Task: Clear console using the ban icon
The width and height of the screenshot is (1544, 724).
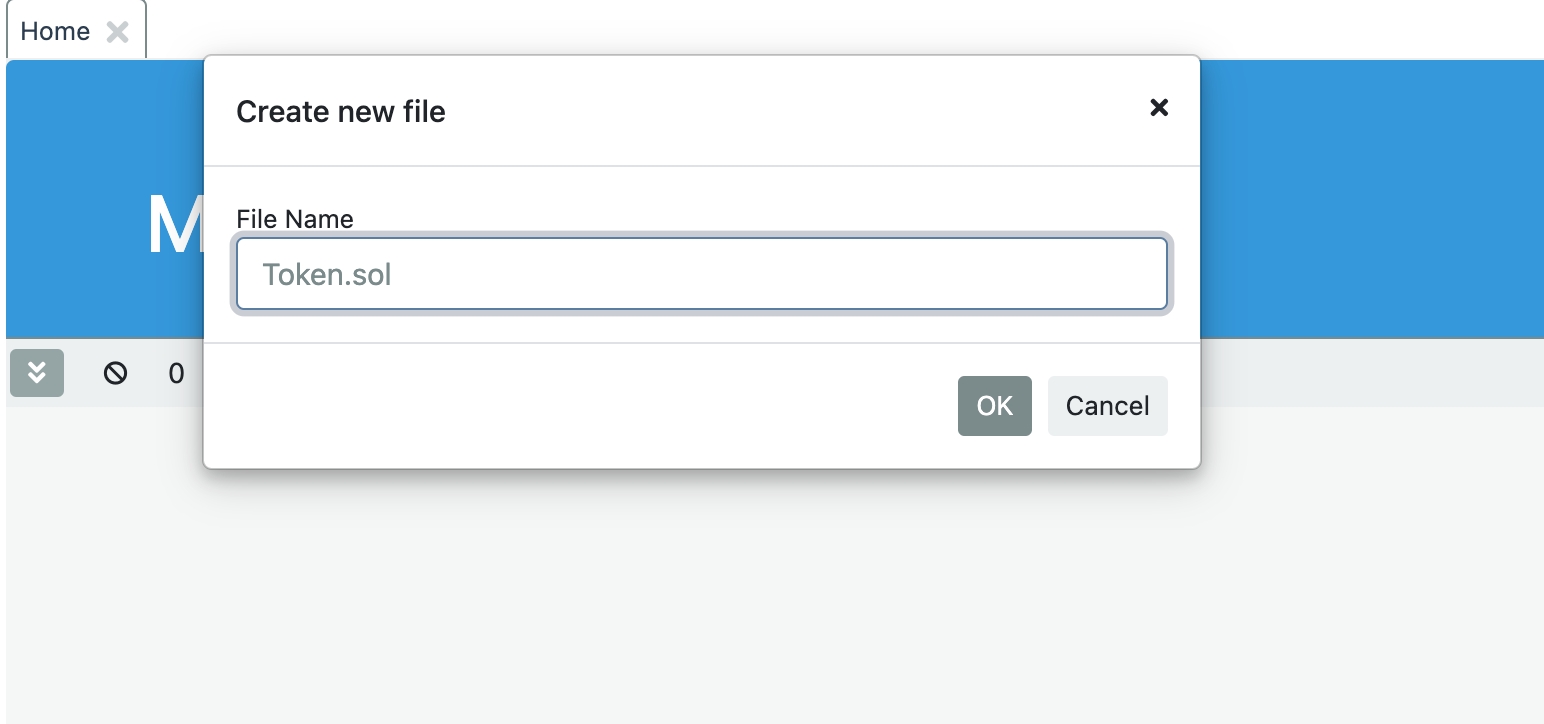Action: 115,373
